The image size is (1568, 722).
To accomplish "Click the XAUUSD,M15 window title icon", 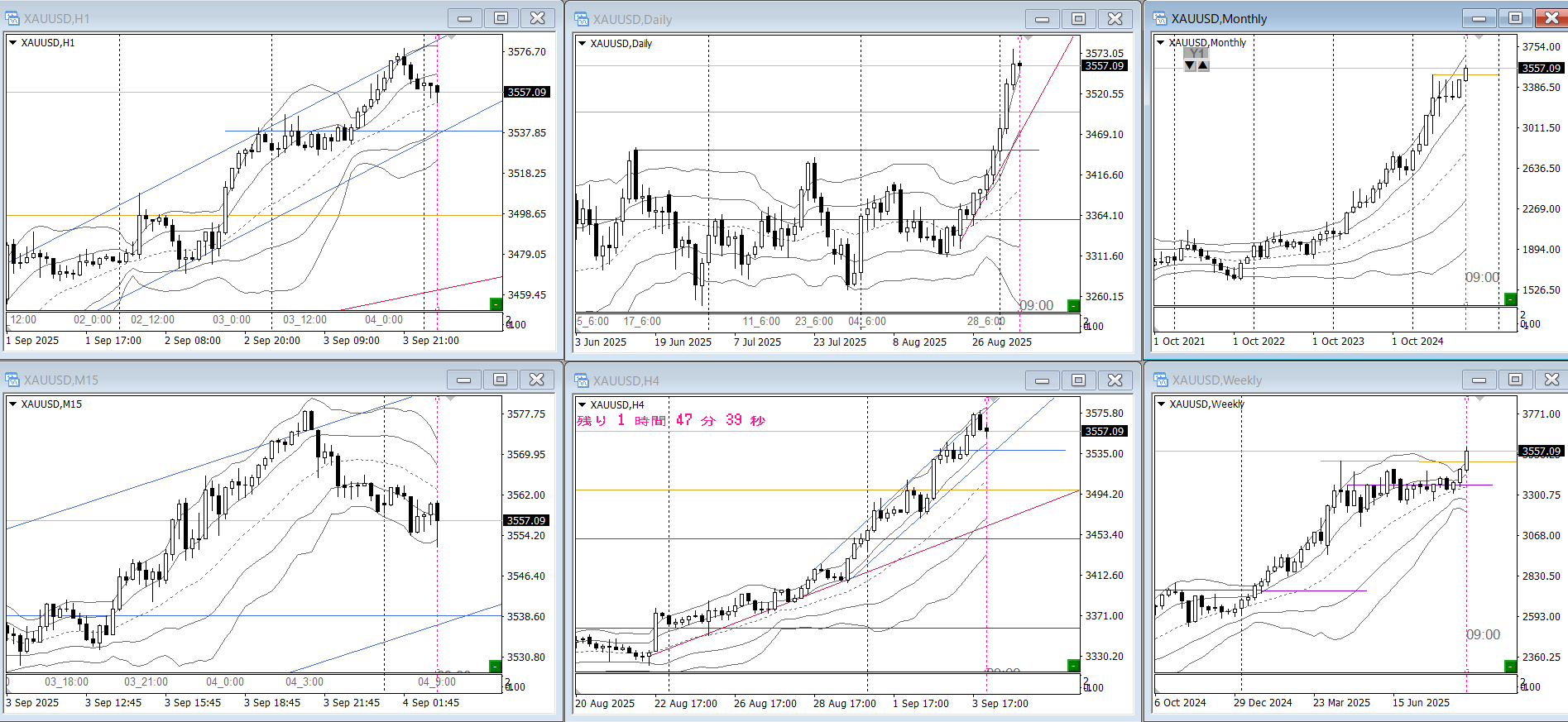I will pyautogui.click(x=12, y=380).
